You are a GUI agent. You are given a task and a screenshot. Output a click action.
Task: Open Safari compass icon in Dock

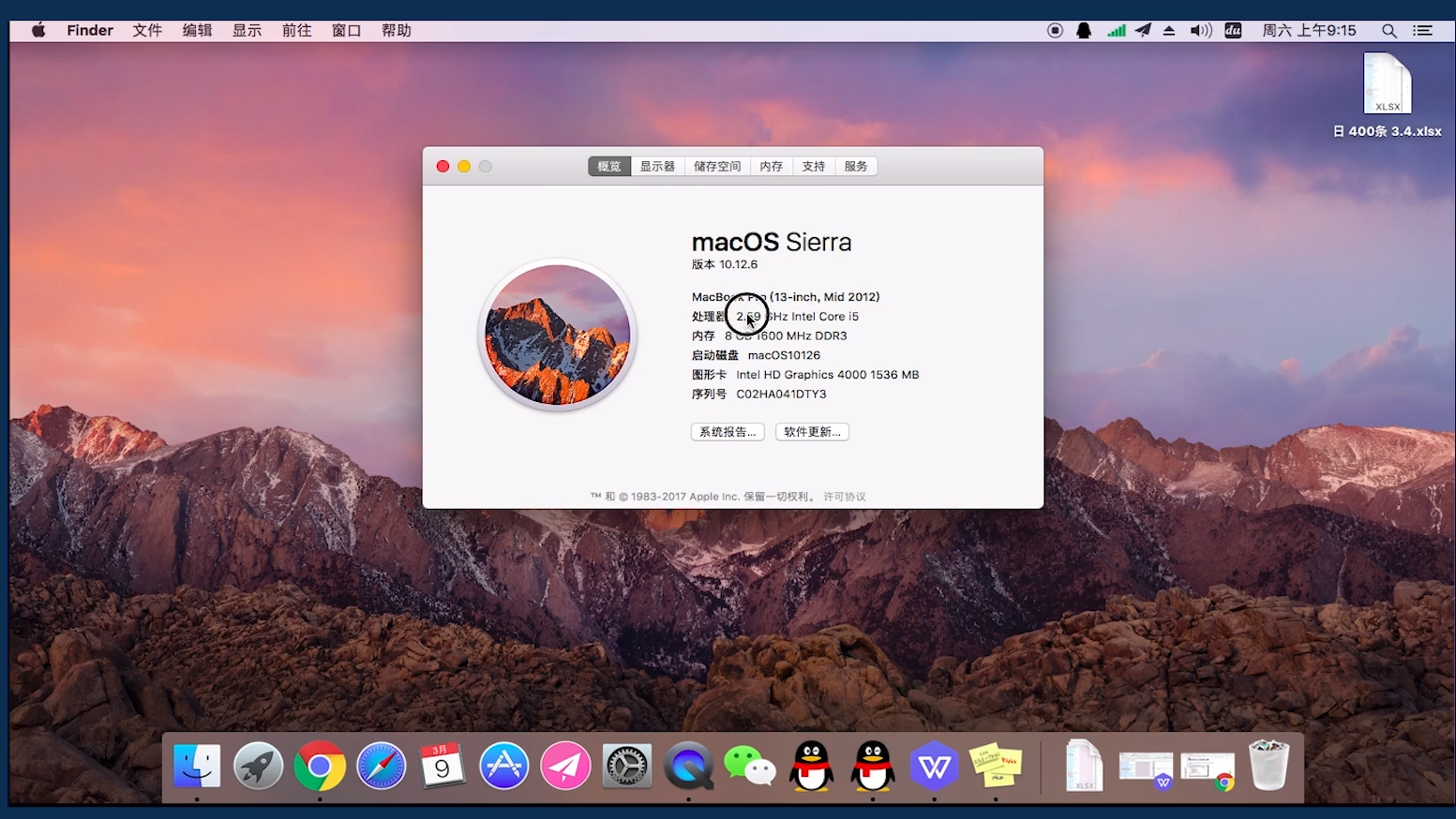[x=382, y=767]
